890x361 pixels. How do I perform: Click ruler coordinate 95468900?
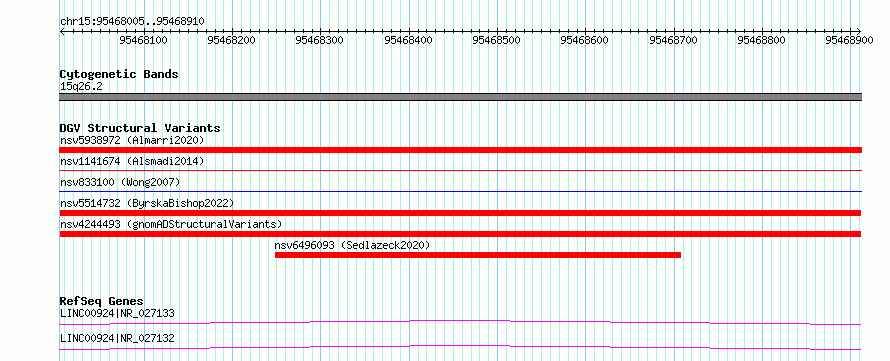[849, 40]
